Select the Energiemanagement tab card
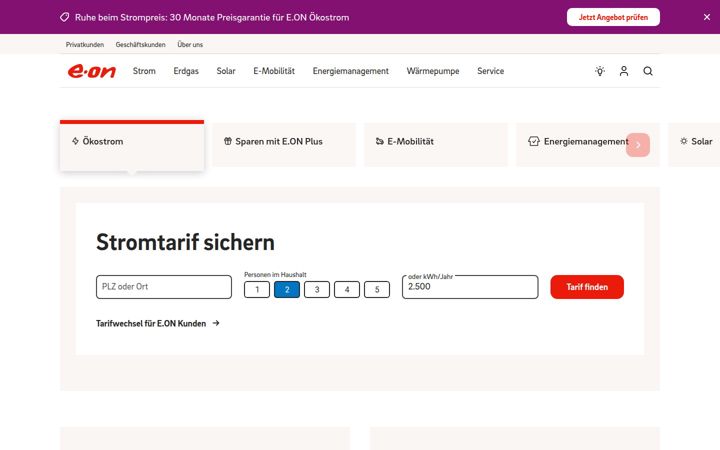Viewport: 720px width, 450px height. coord(588,145)
